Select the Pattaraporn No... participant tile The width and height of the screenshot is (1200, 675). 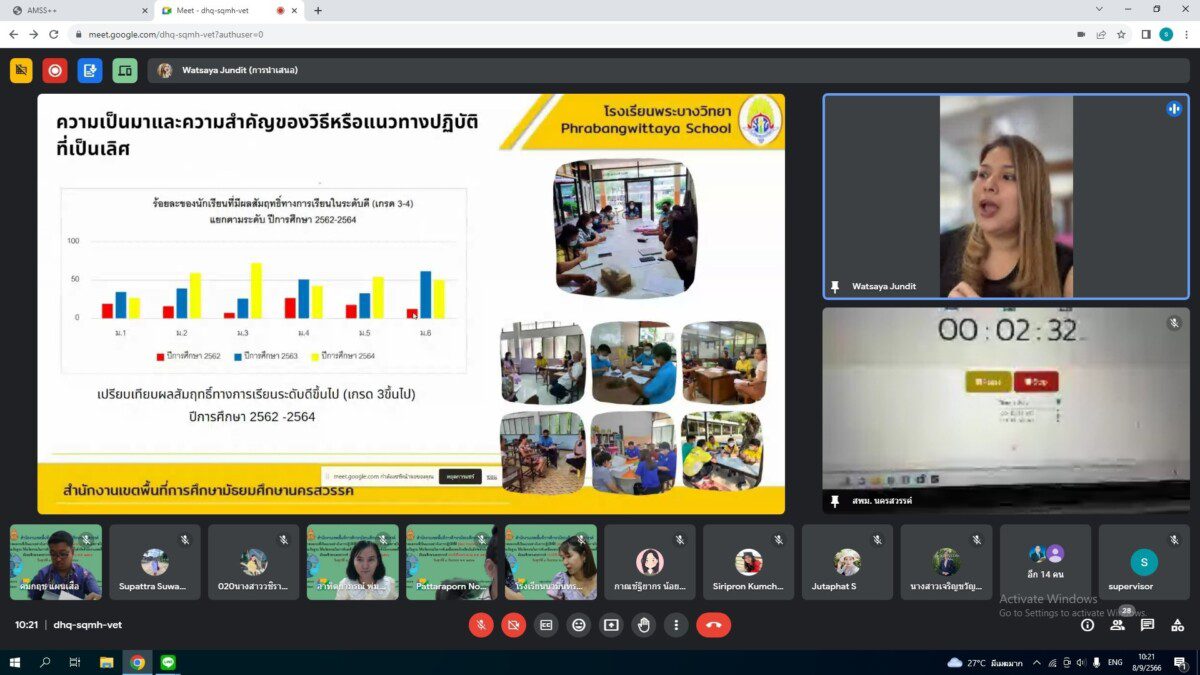pos(451,562)
